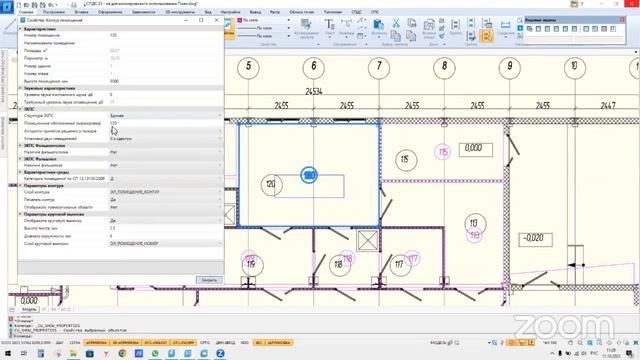
Task: Click the Помещение обозначение (маркировка) value field
Action: click(165, 123)
